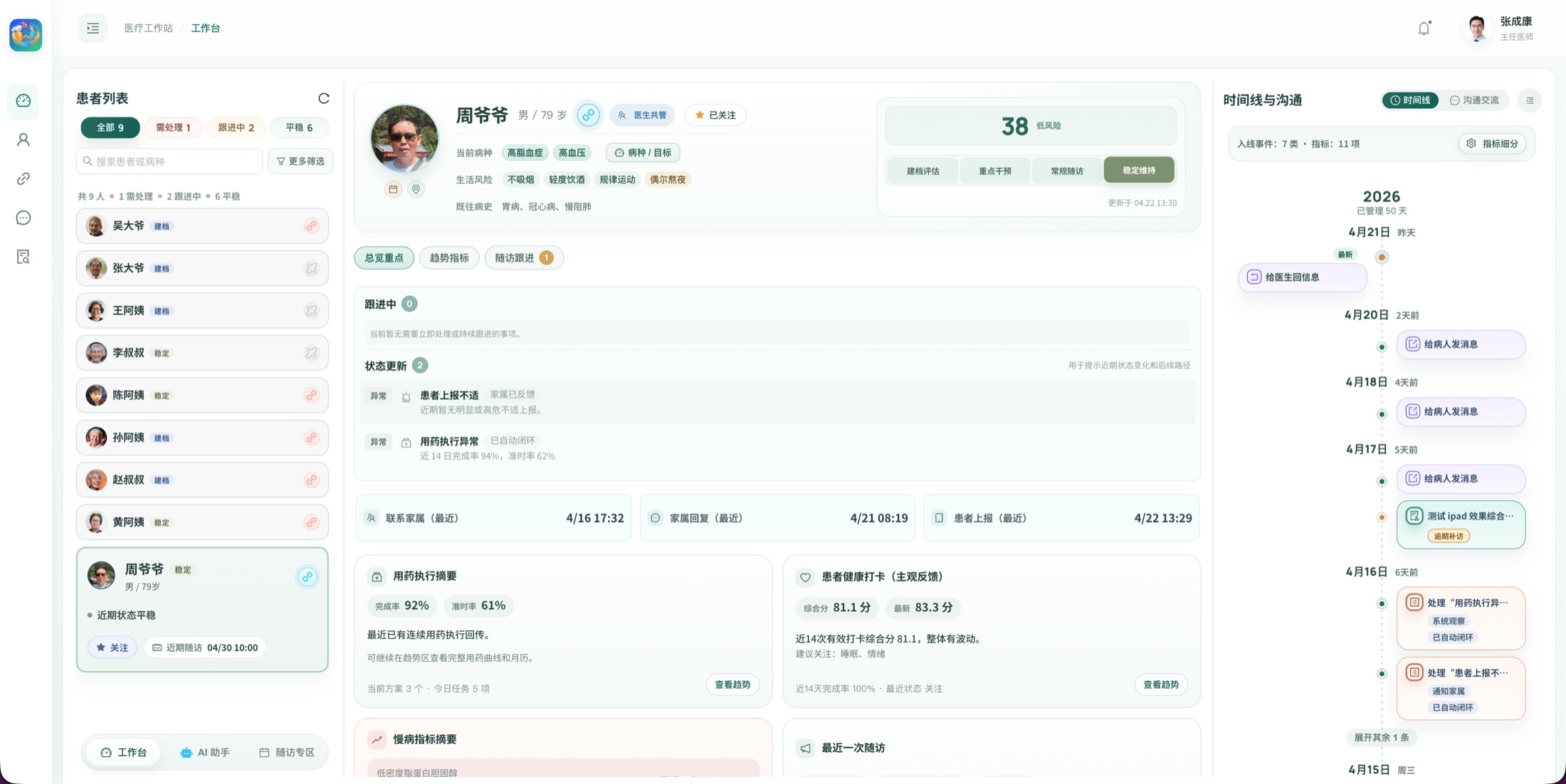
Task: Click 查看趋势 in the 用药执行摘要 card
Action: tap(732, 684)
